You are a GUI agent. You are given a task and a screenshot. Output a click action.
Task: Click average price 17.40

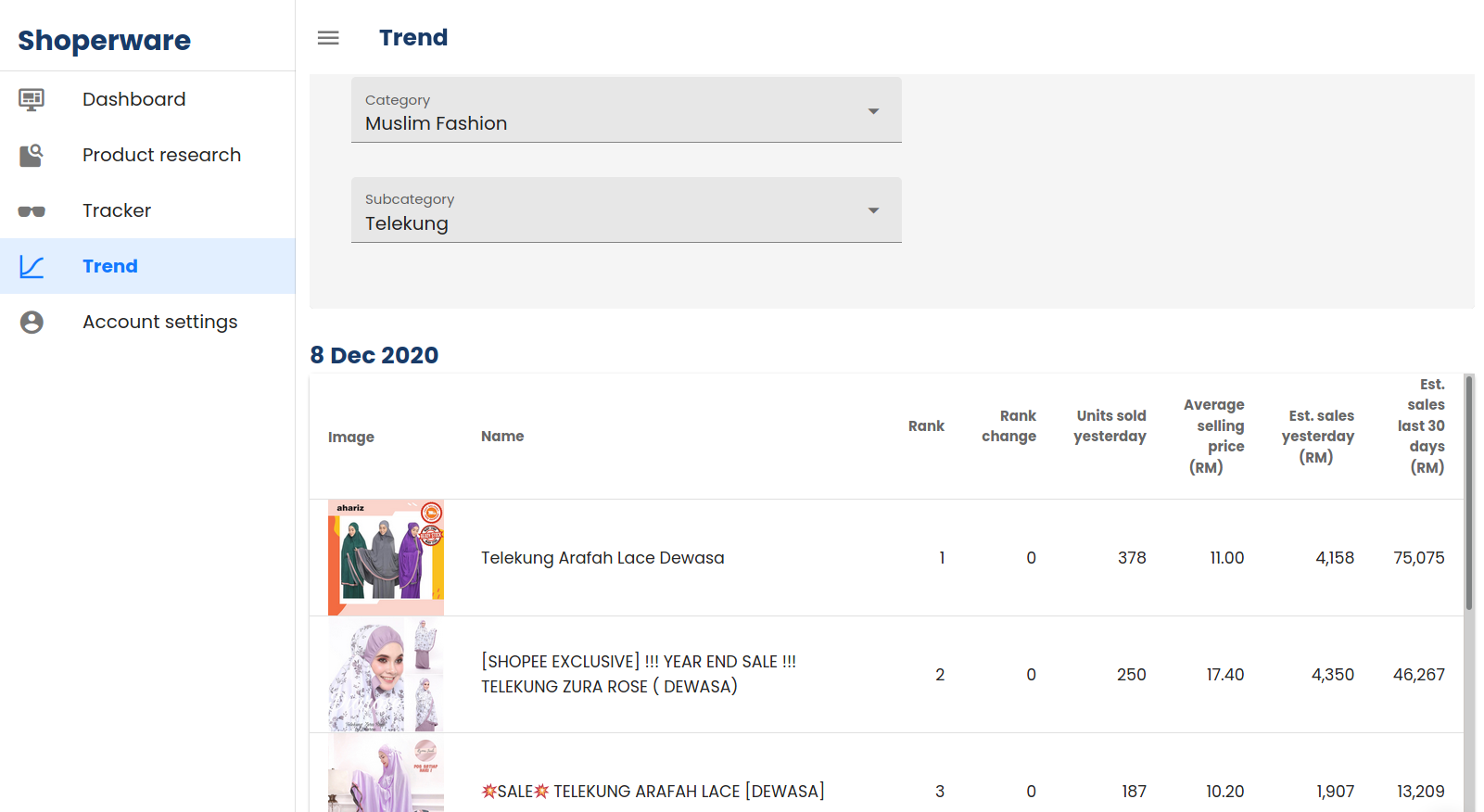pyautogui.click(x=1224, y=675)
